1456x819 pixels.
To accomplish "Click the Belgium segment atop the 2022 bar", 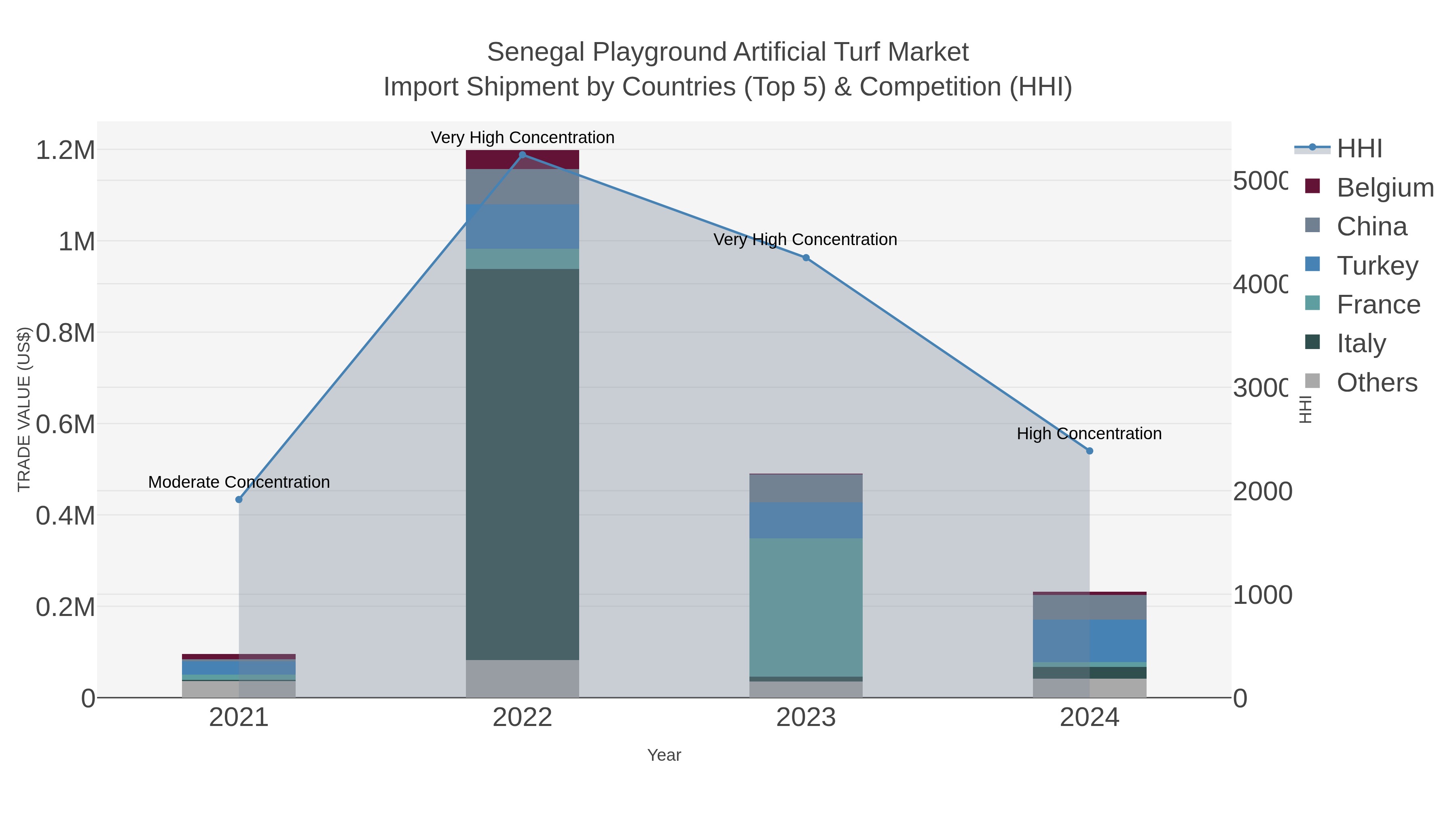I will click(522, 159).
